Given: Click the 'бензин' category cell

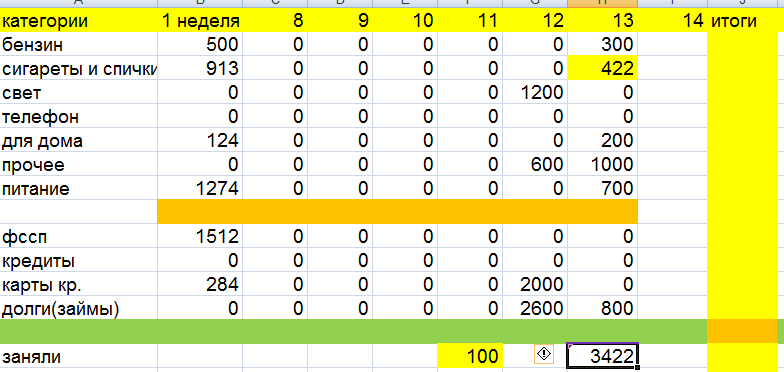Looking at the screenshot, I should (78, 44).
